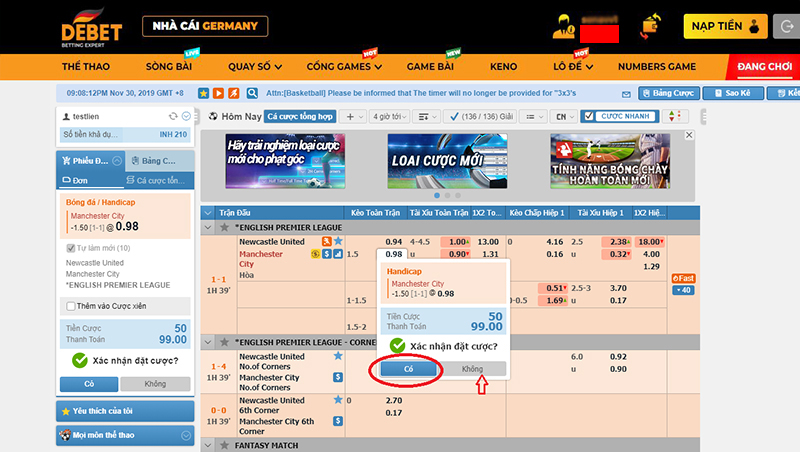Open the QUAY SỐ dropdown menu
This screenshot has height=452, width=800.
[255, 67]
